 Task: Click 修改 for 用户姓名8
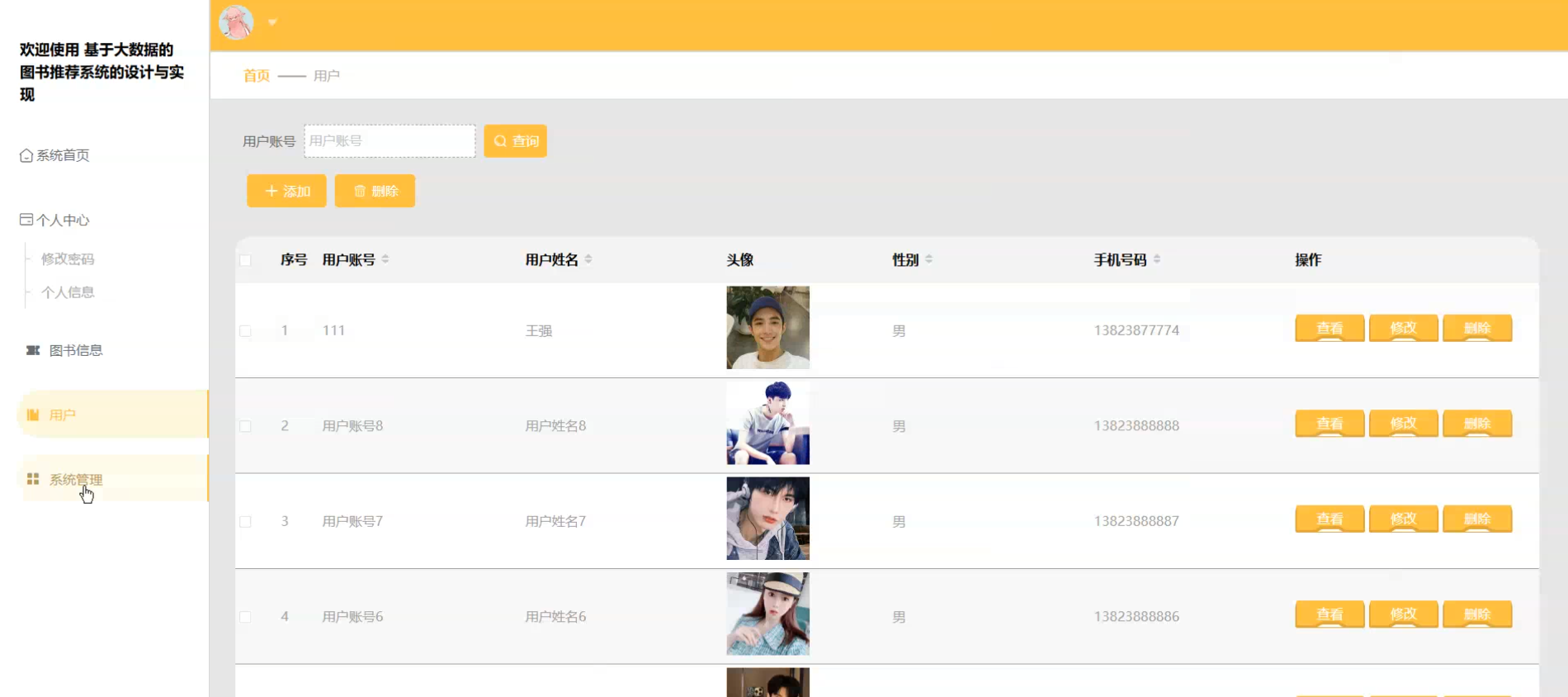point(1403,424)
